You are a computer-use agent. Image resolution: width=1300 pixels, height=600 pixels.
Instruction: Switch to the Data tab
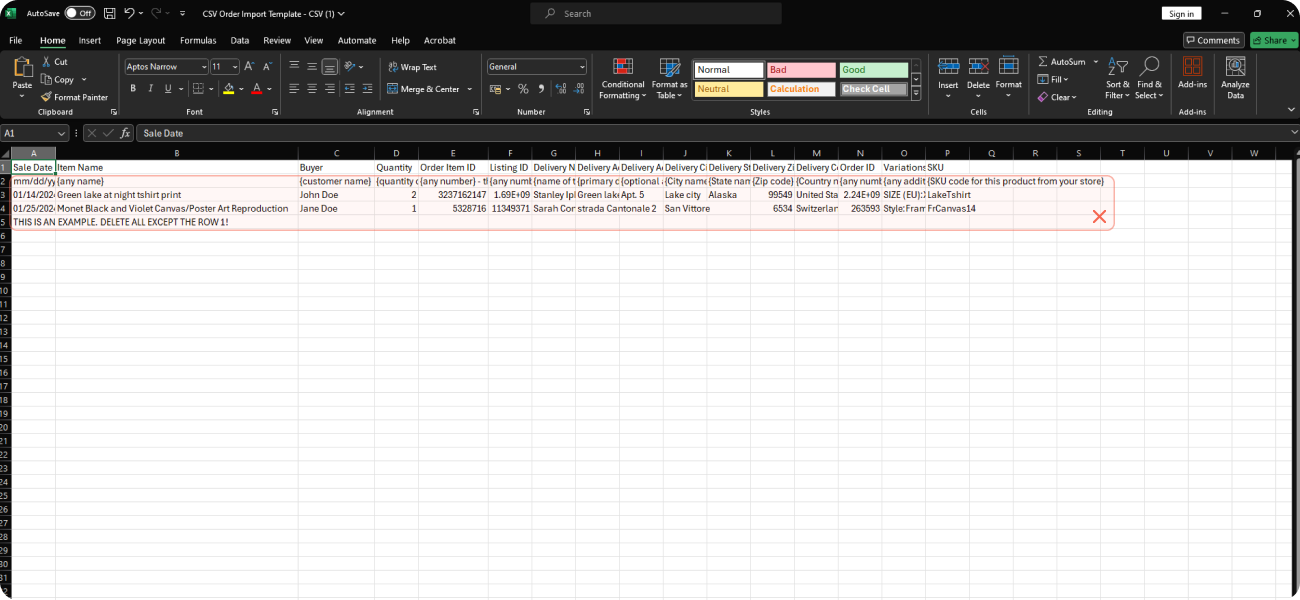tap(240, 41)
